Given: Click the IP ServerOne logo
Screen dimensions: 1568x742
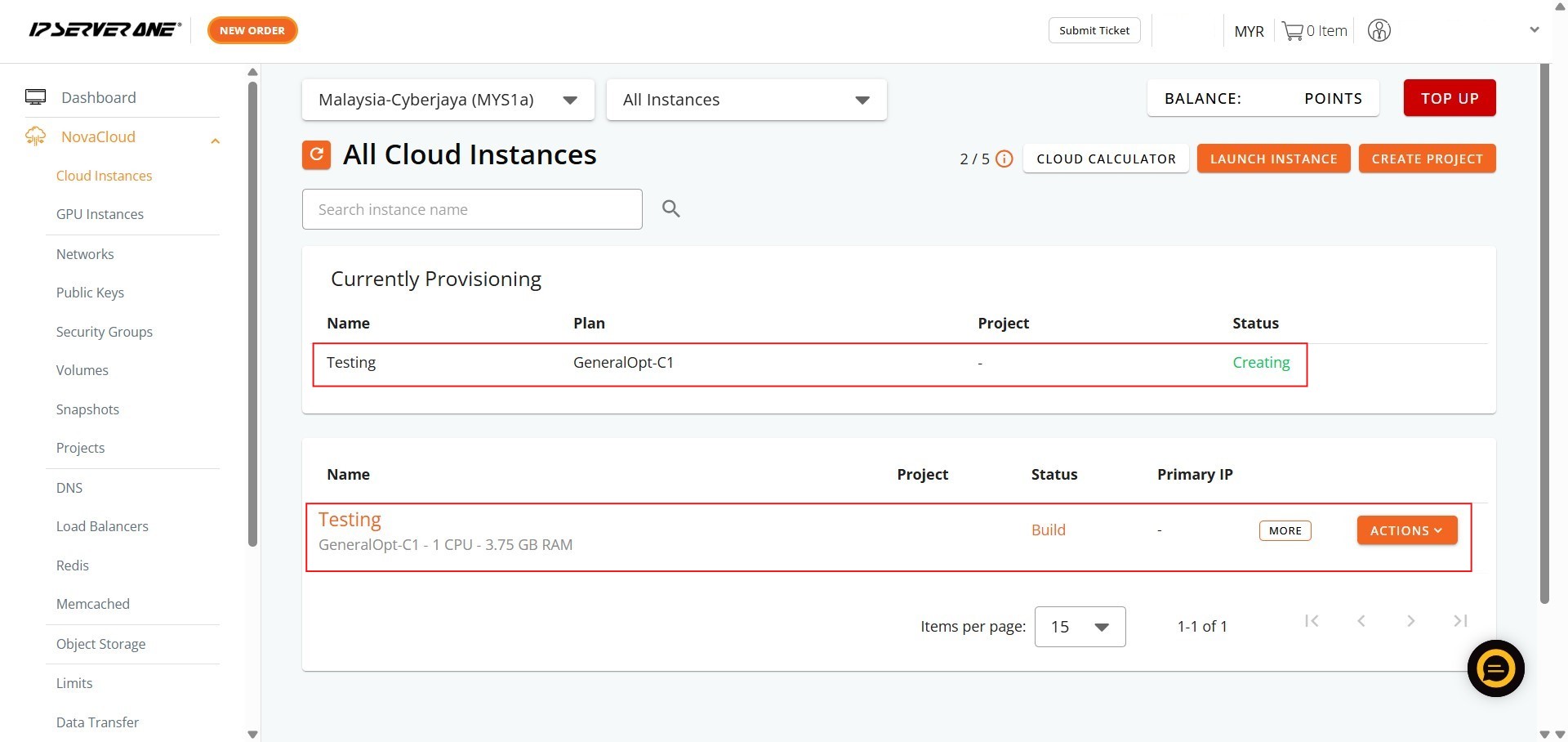Looking at the screenshot, I should (105, 30).
